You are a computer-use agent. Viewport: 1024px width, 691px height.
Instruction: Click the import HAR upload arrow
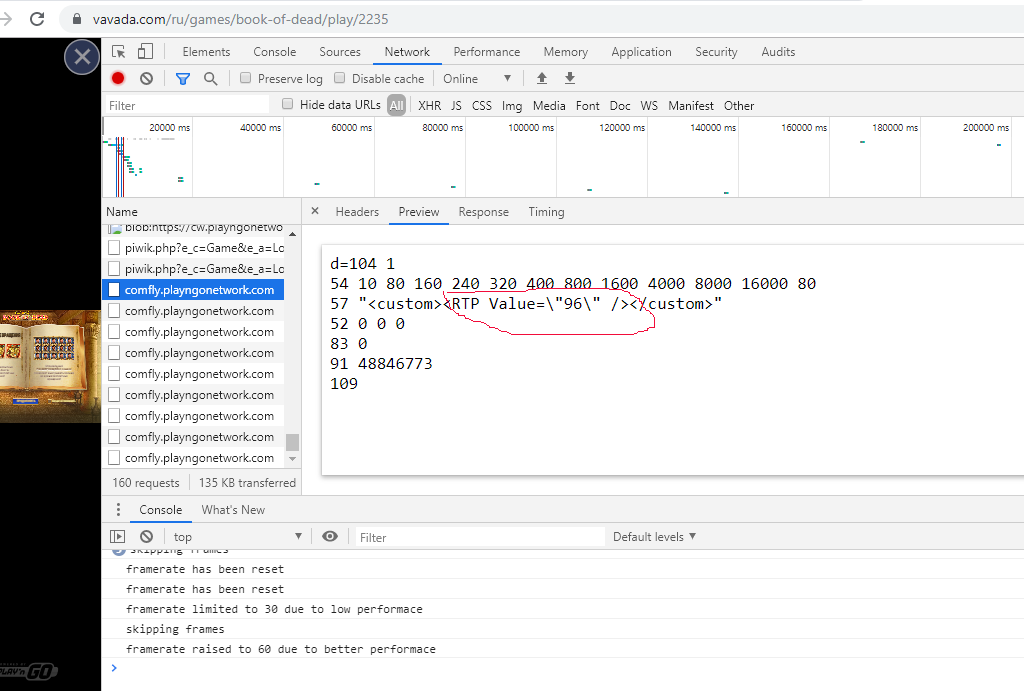(x=542, y=79)
